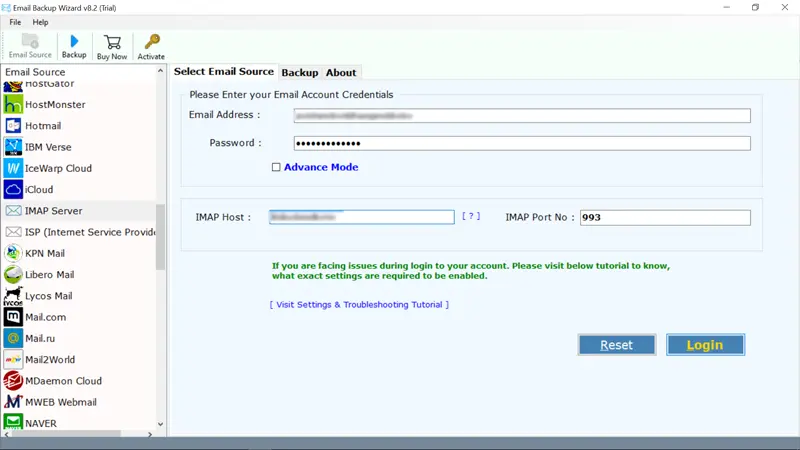Select the Lycos Mail dog icon
This screenshot has width=800, height=450.
(x=13, y=296)
